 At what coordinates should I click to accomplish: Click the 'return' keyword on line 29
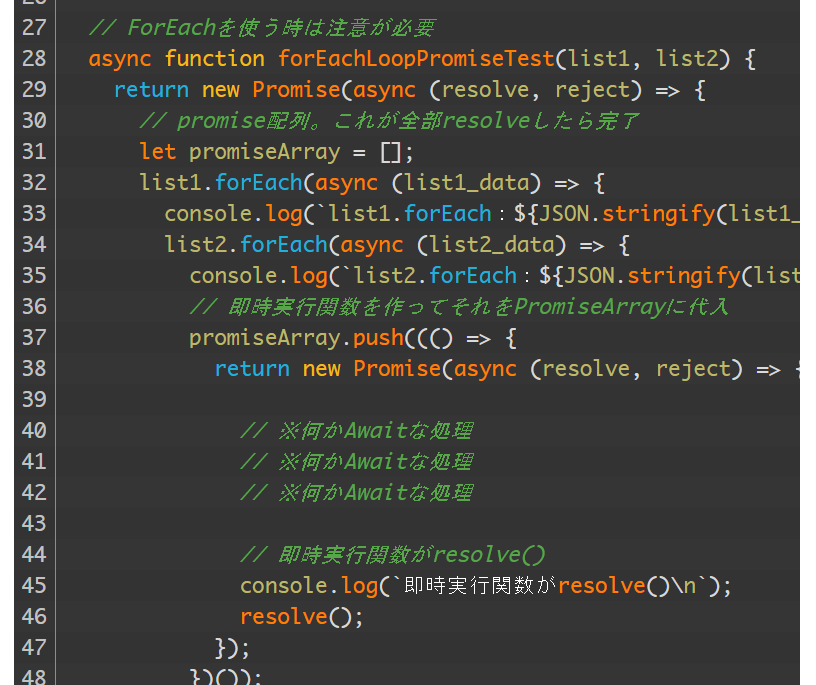pos(151,90)
